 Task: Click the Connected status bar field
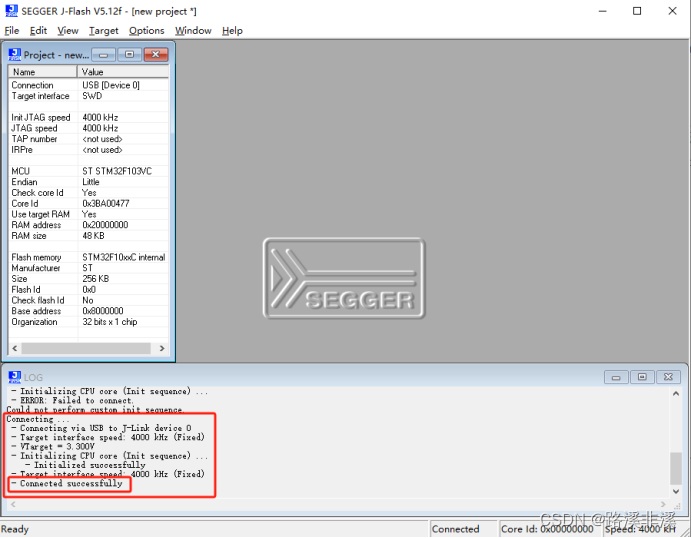tap(463, 529)
